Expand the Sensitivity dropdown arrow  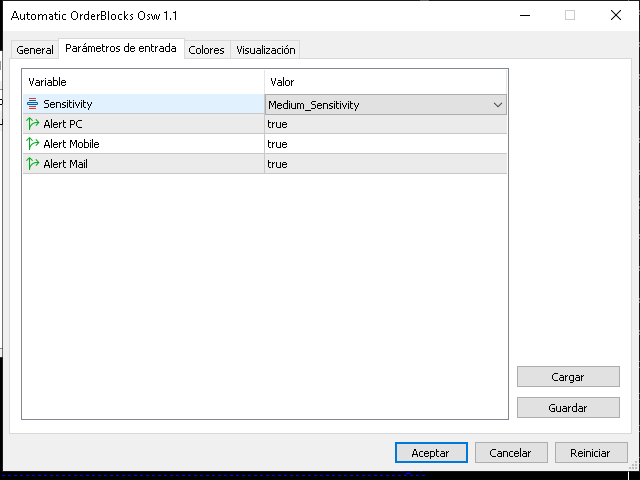pyautogui.click(x=498, y=105)
